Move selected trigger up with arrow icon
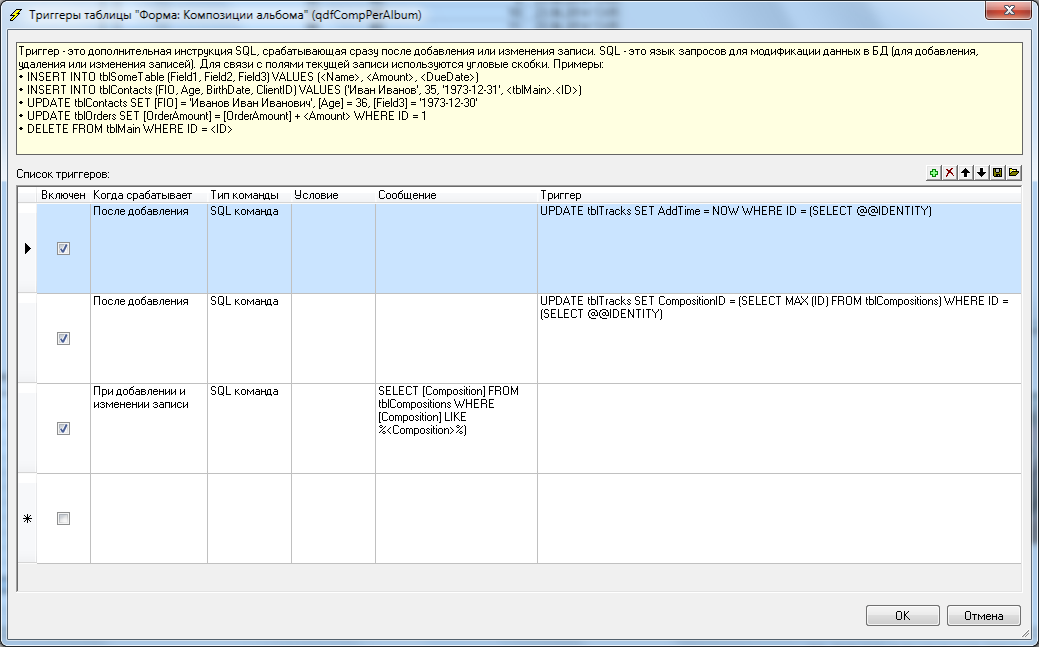Image resolution: width=1039 pixels, height=647 pixels. pos(965,173)
